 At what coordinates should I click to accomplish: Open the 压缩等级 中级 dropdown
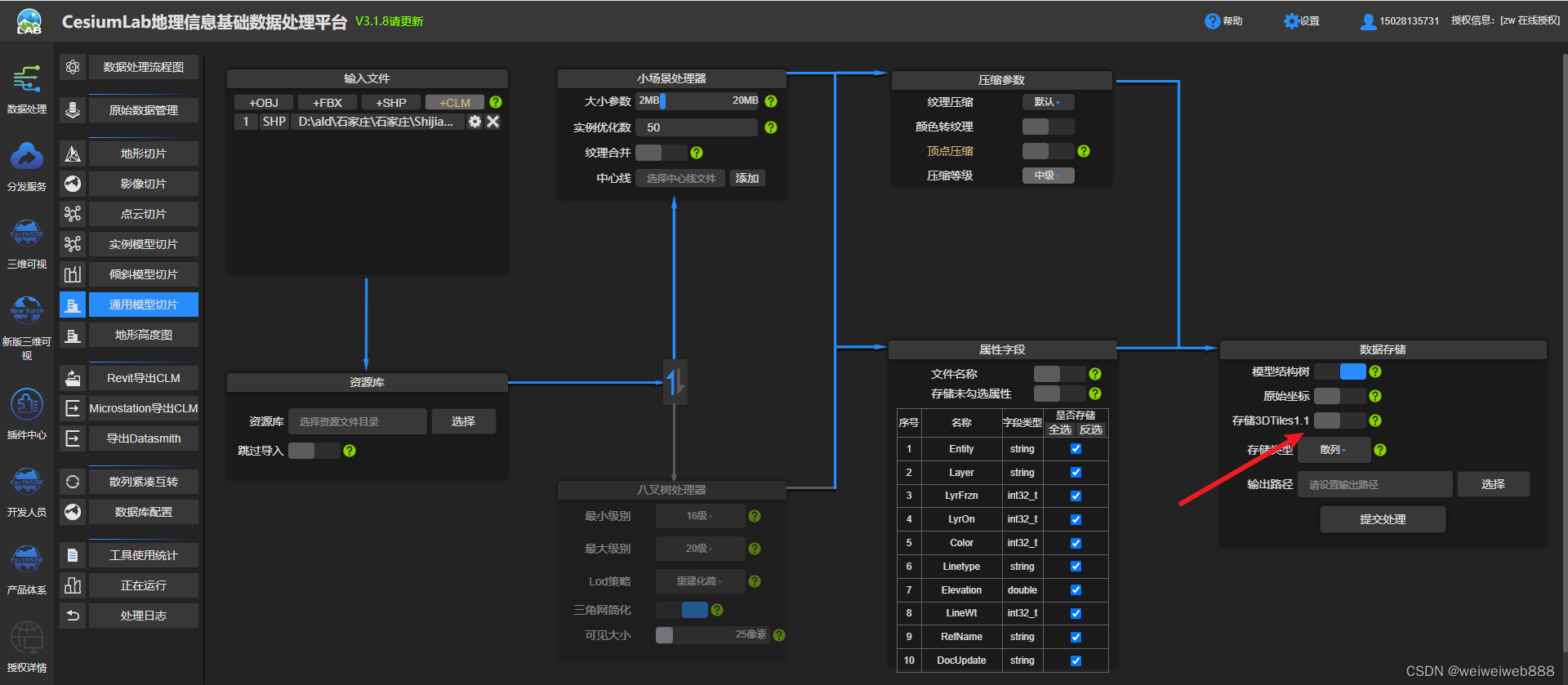pyautogui.click(x=1049, y=176)
